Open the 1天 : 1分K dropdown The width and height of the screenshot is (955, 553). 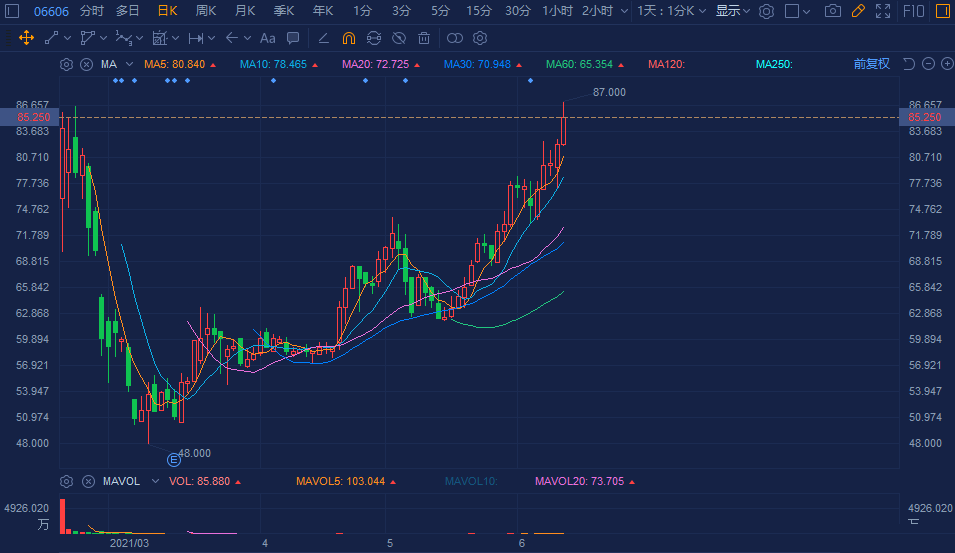pyautogui.click(x=671, y=11)
